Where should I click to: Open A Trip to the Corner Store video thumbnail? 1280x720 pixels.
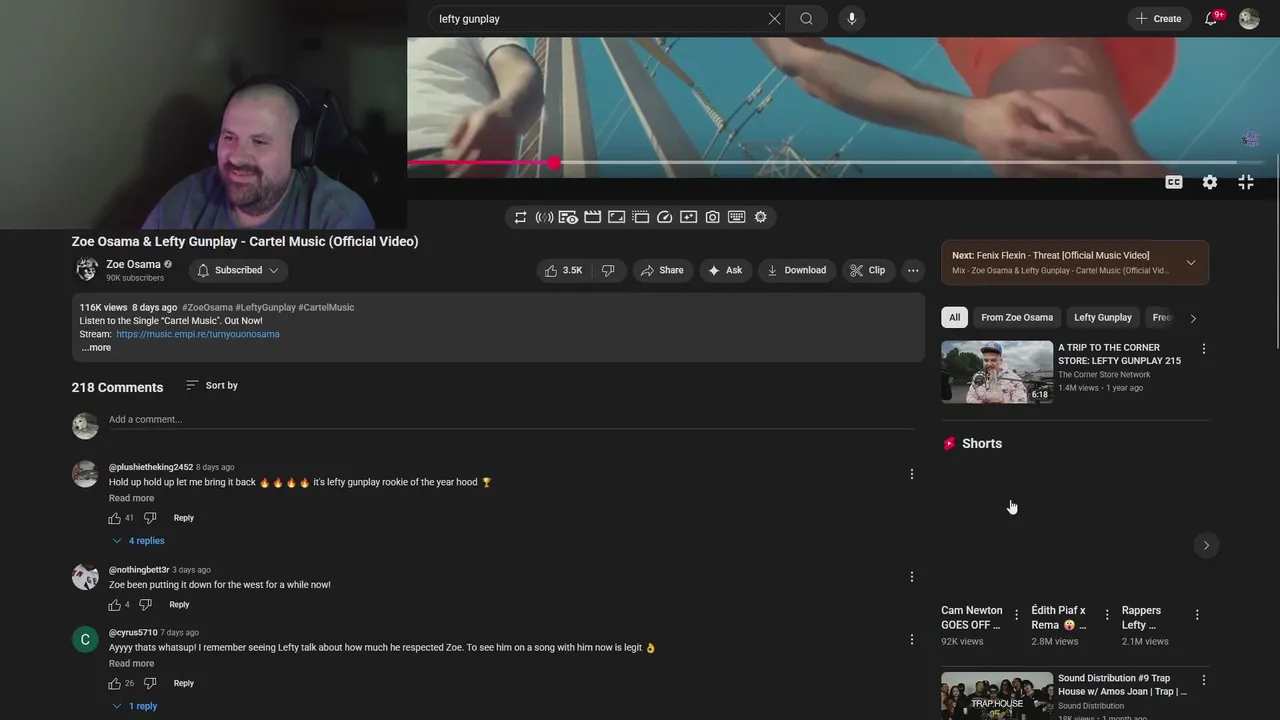click(997, 372)
